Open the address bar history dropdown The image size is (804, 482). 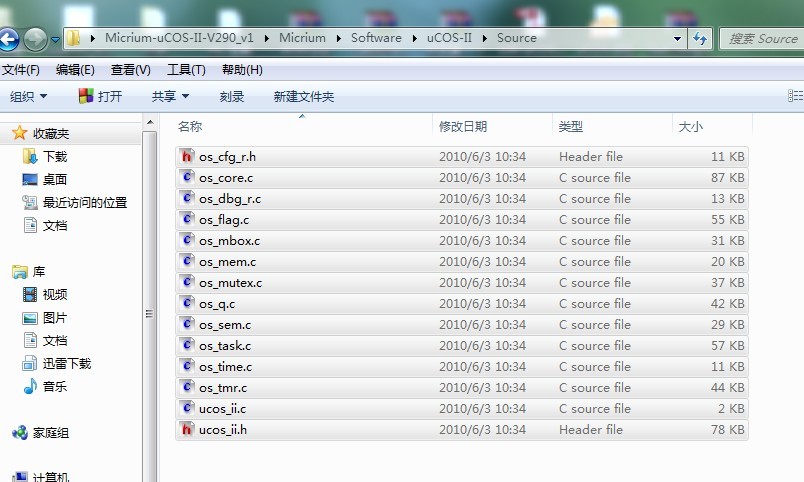(677, 38)
